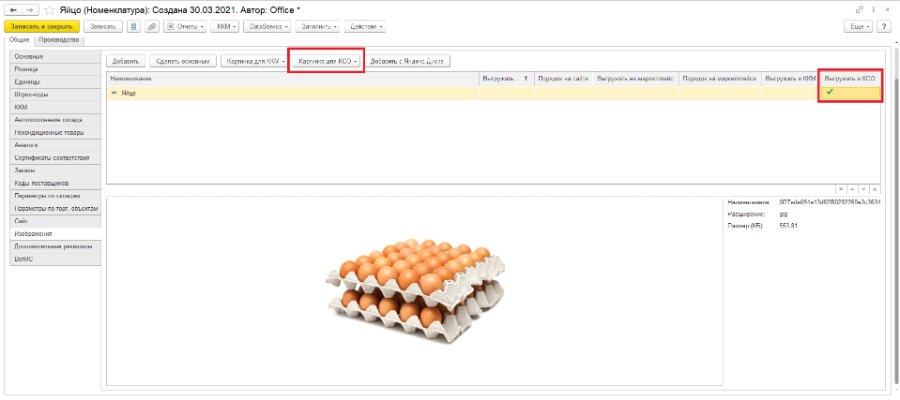Open the Картинка для КСО dropdown
900x400 pixels.
(328, 60)
